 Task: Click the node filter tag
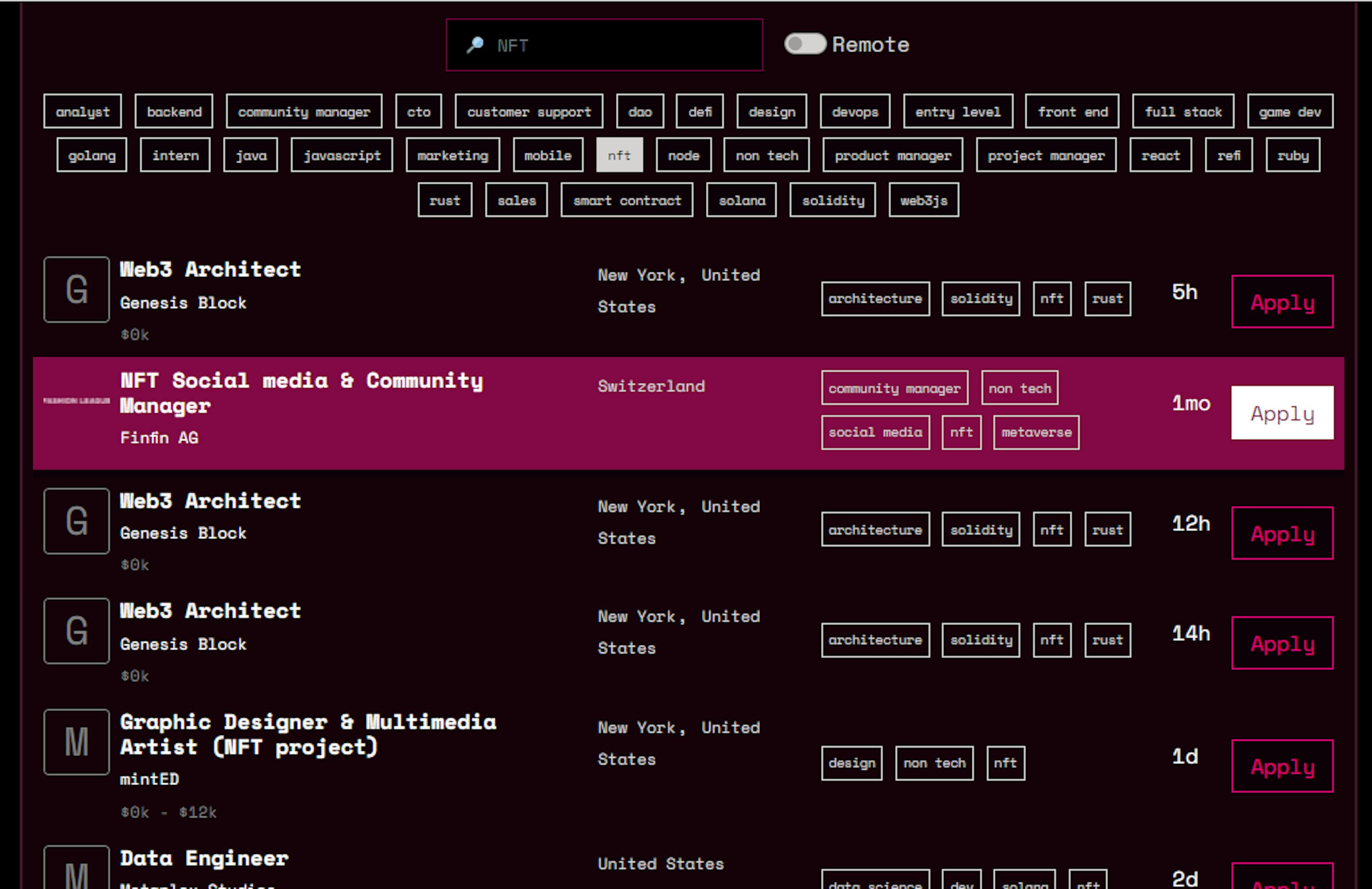pos(684,155)
